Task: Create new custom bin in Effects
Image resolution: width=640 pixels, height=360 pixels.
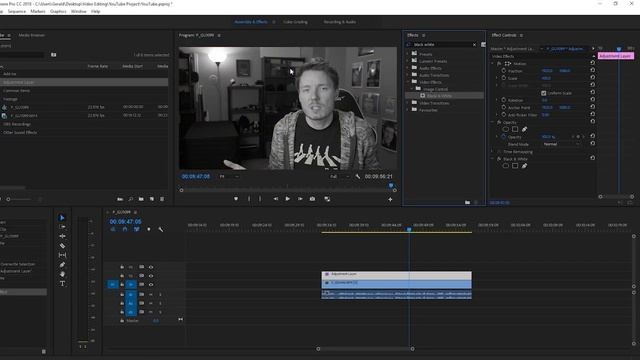Action: pyautogui.click(x=467, y=202)
